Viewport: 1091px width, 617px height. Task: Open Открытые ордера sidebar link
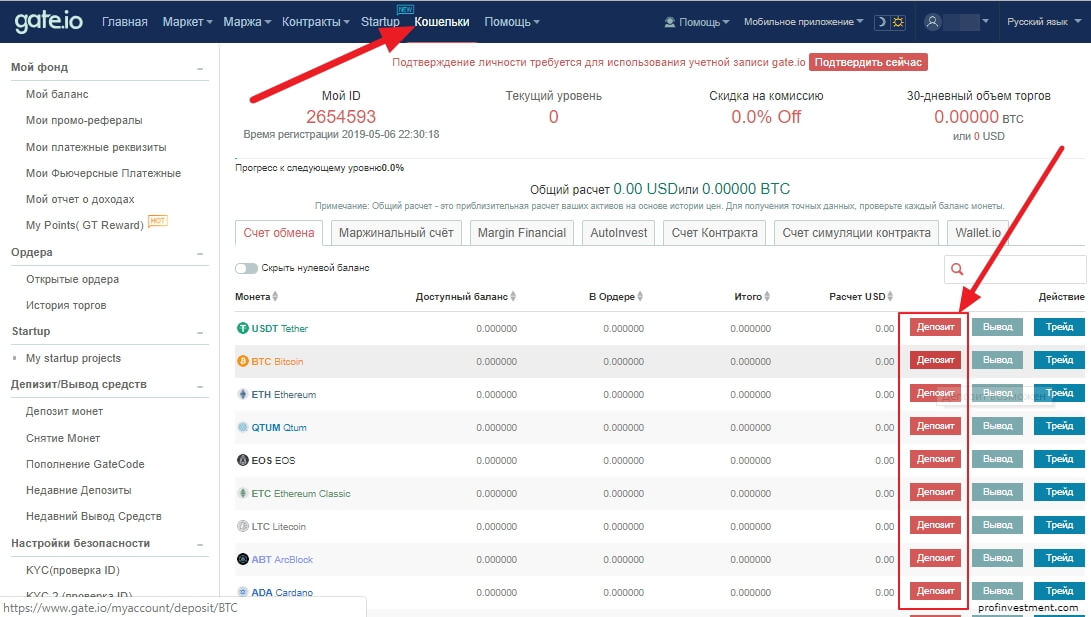(72, 279)
